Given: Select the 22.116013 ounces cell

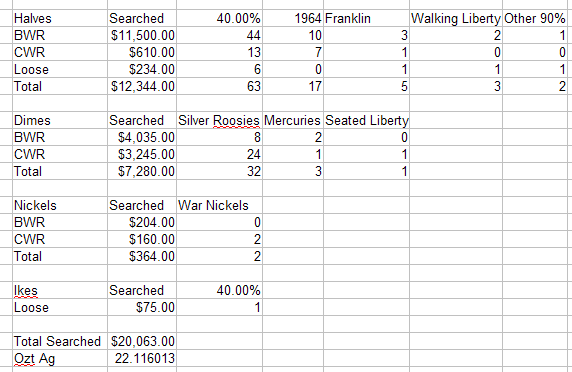Looking at the screenshot, I should 142,359.
